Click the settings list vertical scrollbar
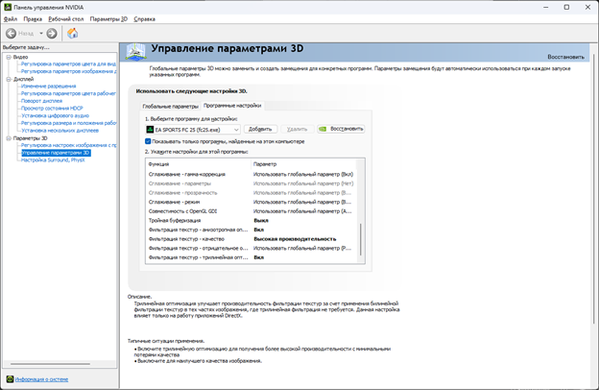Viewport: 599px width, 390px height. pos(360,240)
